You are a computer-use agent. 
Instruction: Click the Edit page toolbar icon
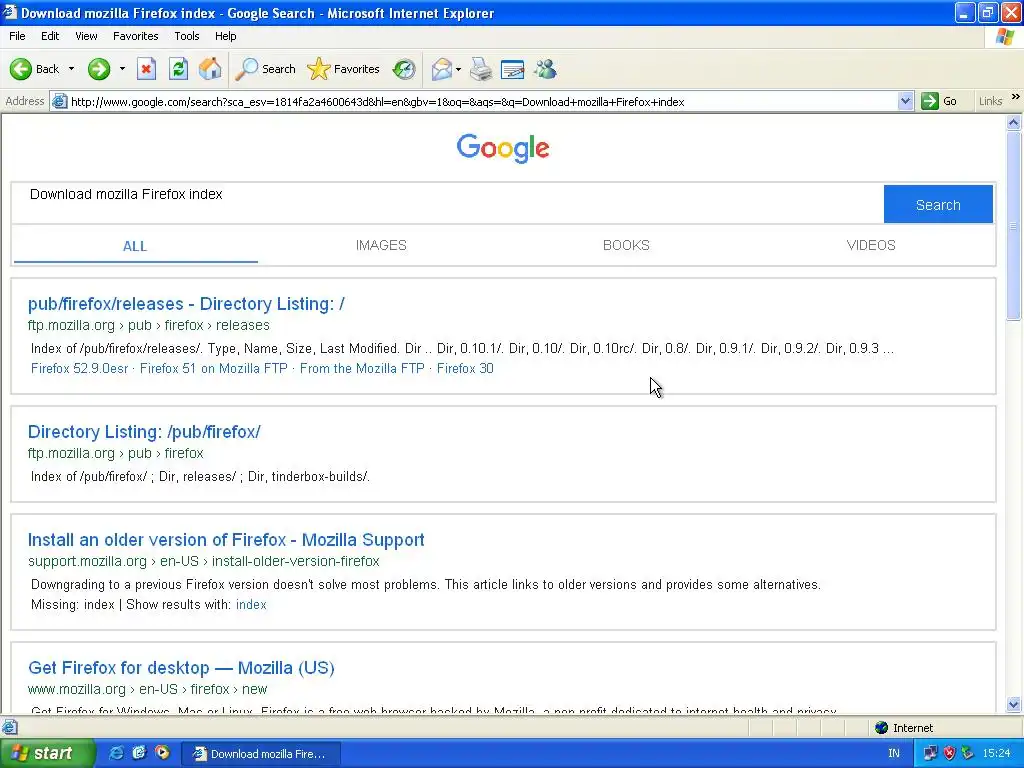pyautogui.click(x=513, y=69)
